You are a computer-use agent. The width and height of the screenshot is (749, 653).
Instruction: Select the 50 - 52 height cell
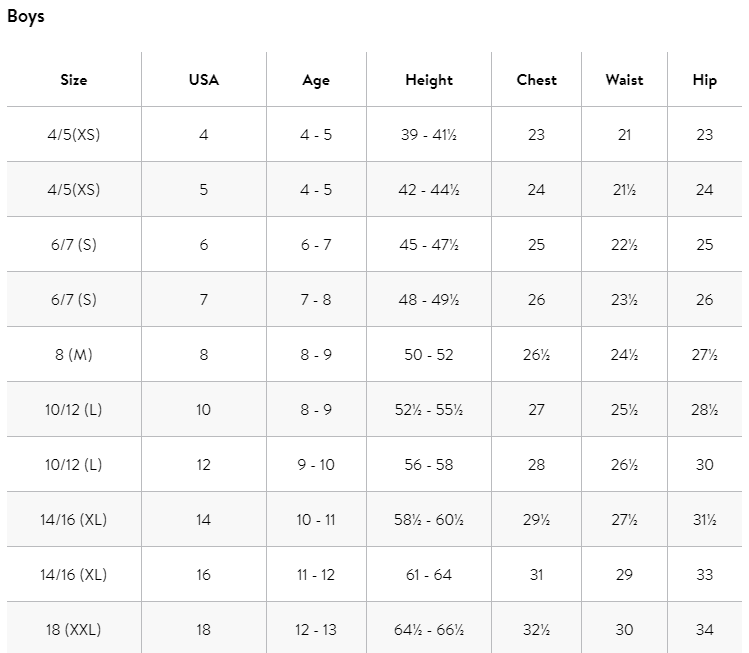click(429, 355)
